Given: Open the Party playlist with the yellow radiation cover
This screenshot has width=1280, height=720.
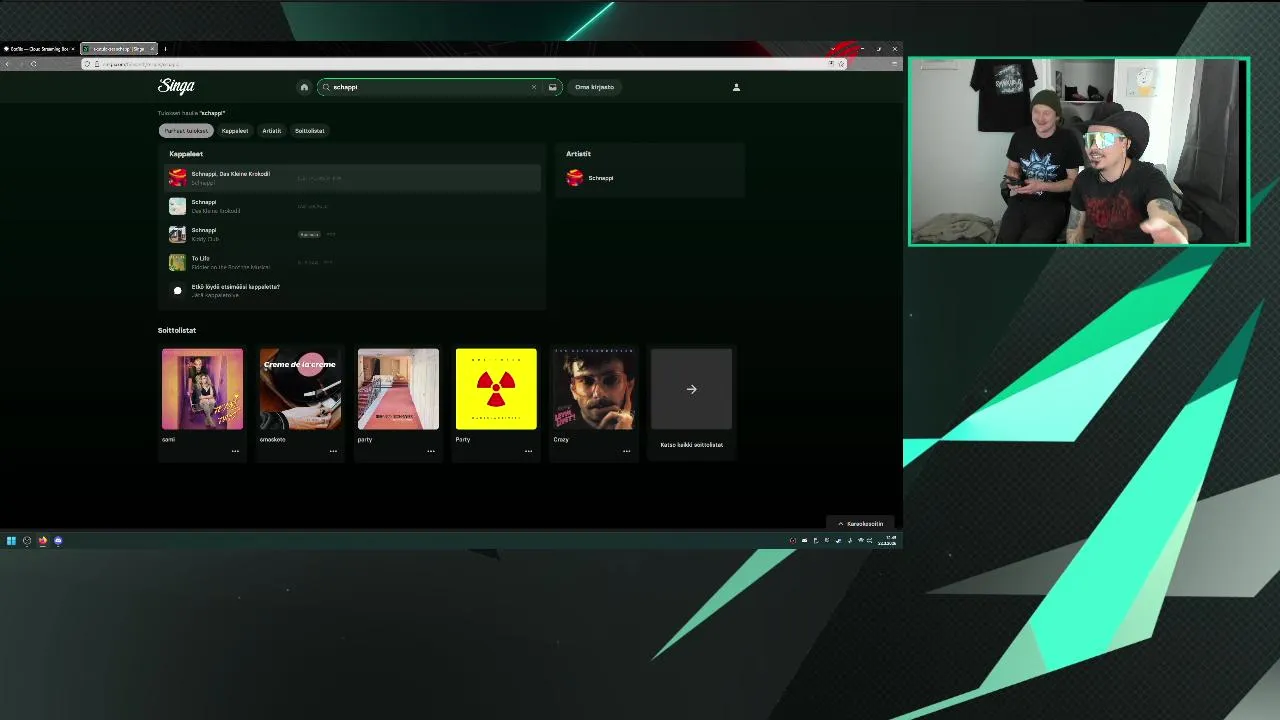Looking at the screenshot, I should [496, 389].
